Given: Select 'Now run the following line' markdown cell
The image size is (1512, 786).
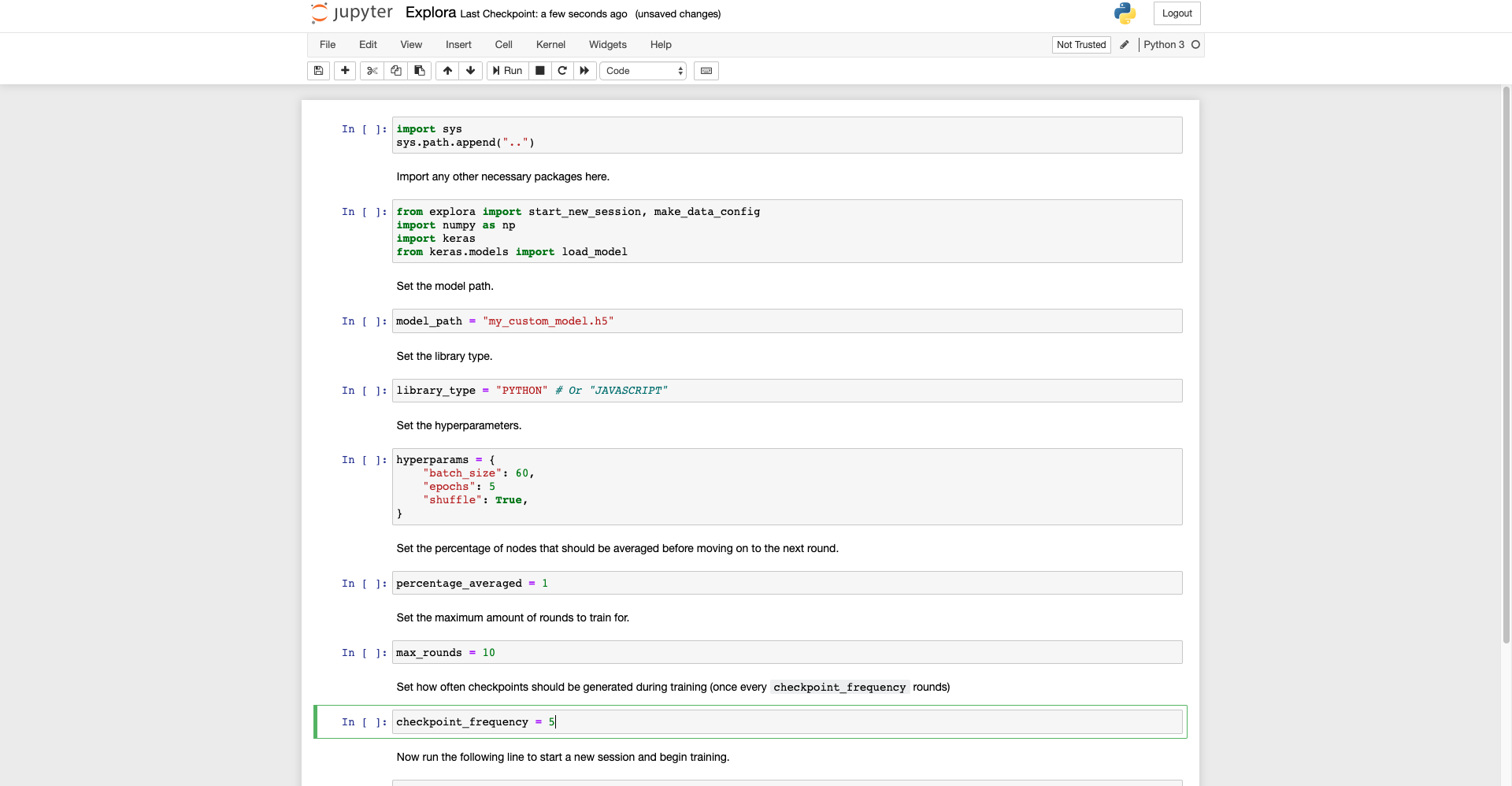Looking at the screenshot, I should 563,757.
